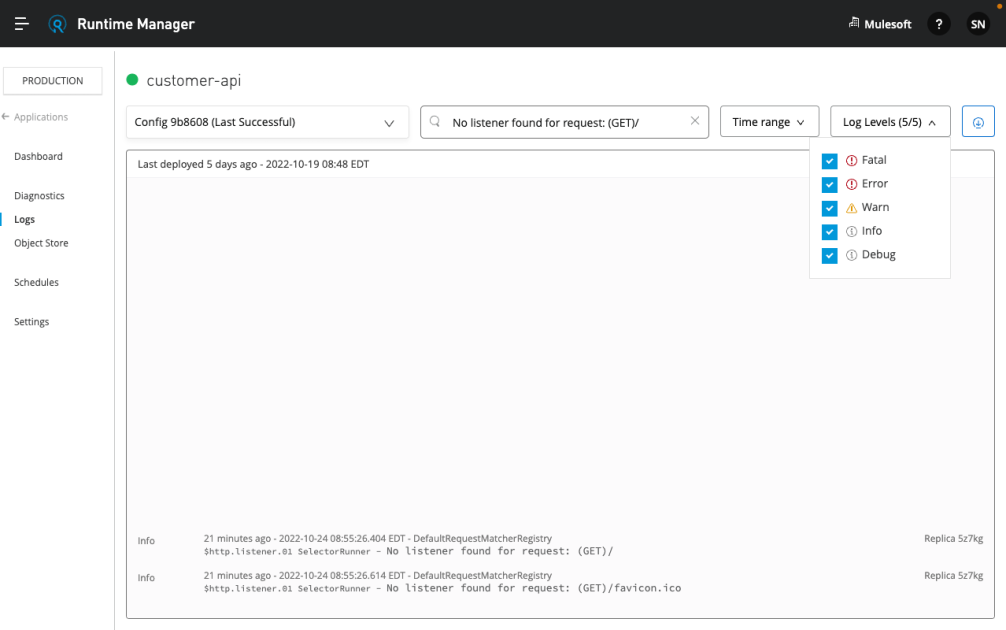Open the Object Store section
1006x630 pixels.
pyautogui.click(x=41, y=242)
